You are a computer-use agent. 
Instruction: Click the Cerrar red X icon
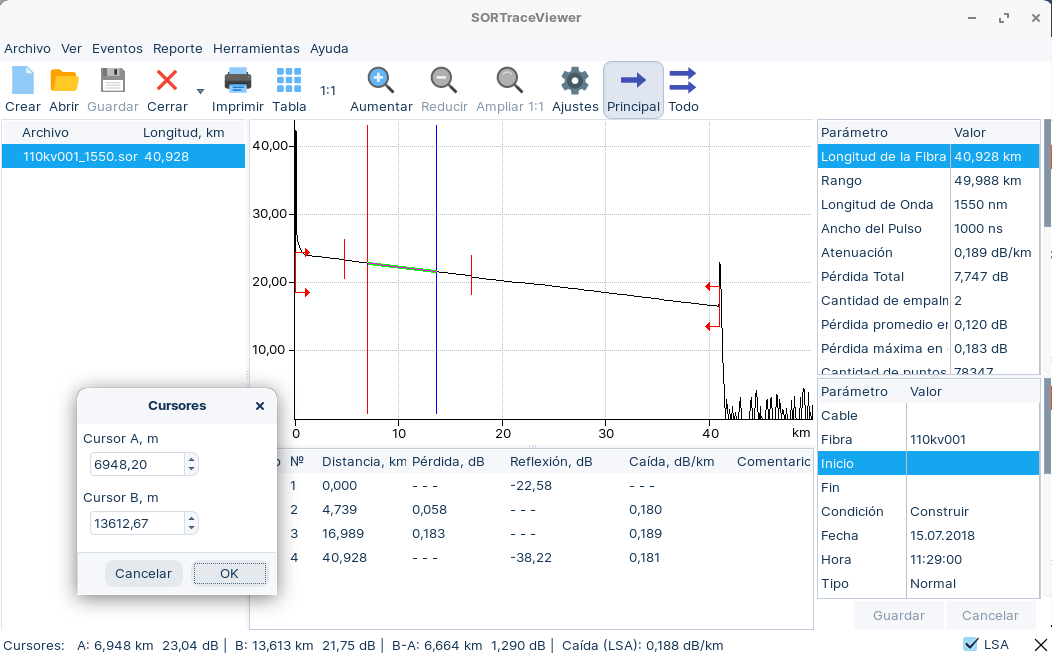(x=167, y=81)
